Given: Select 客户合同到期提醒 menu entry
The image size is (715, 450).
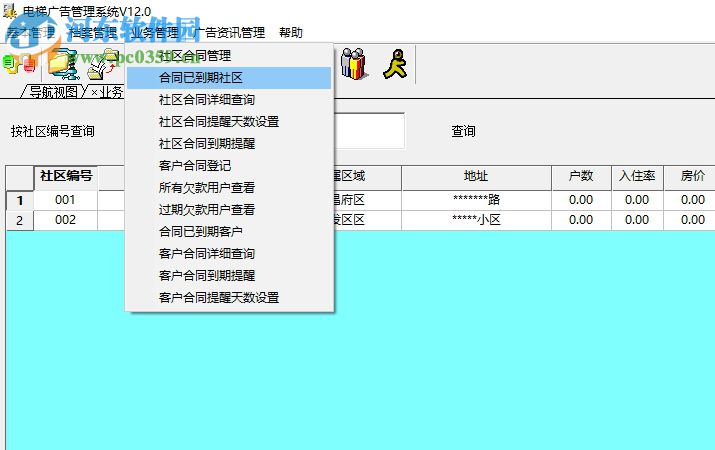Looking at the screenshot, I should (229, 275).
